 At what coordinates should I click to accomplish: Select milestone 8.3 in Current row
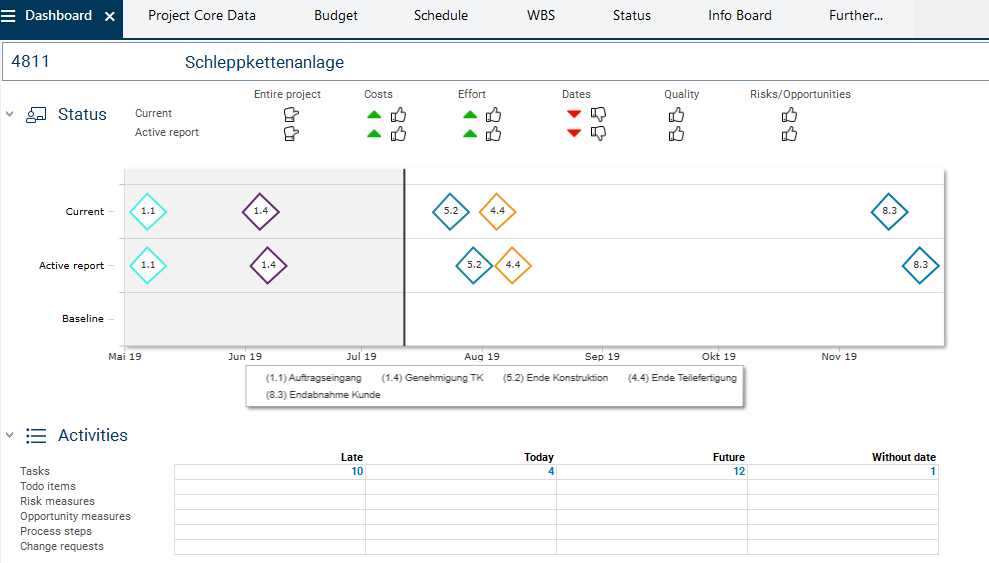(x=889, y=211)
